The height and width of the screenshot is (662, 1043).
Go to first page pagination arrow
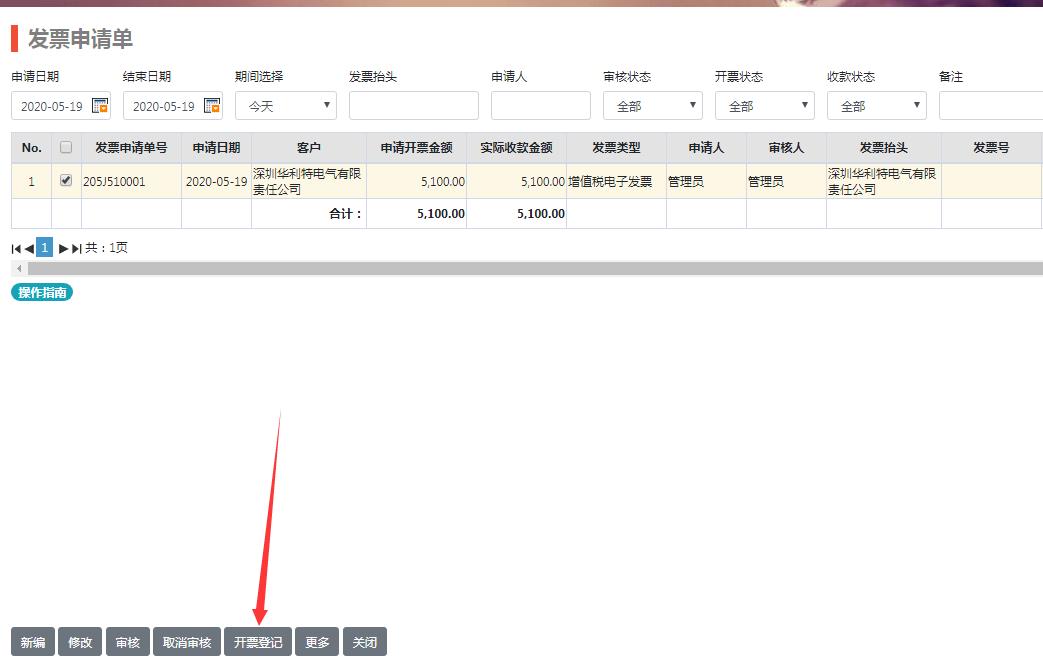tap(16, 248)
